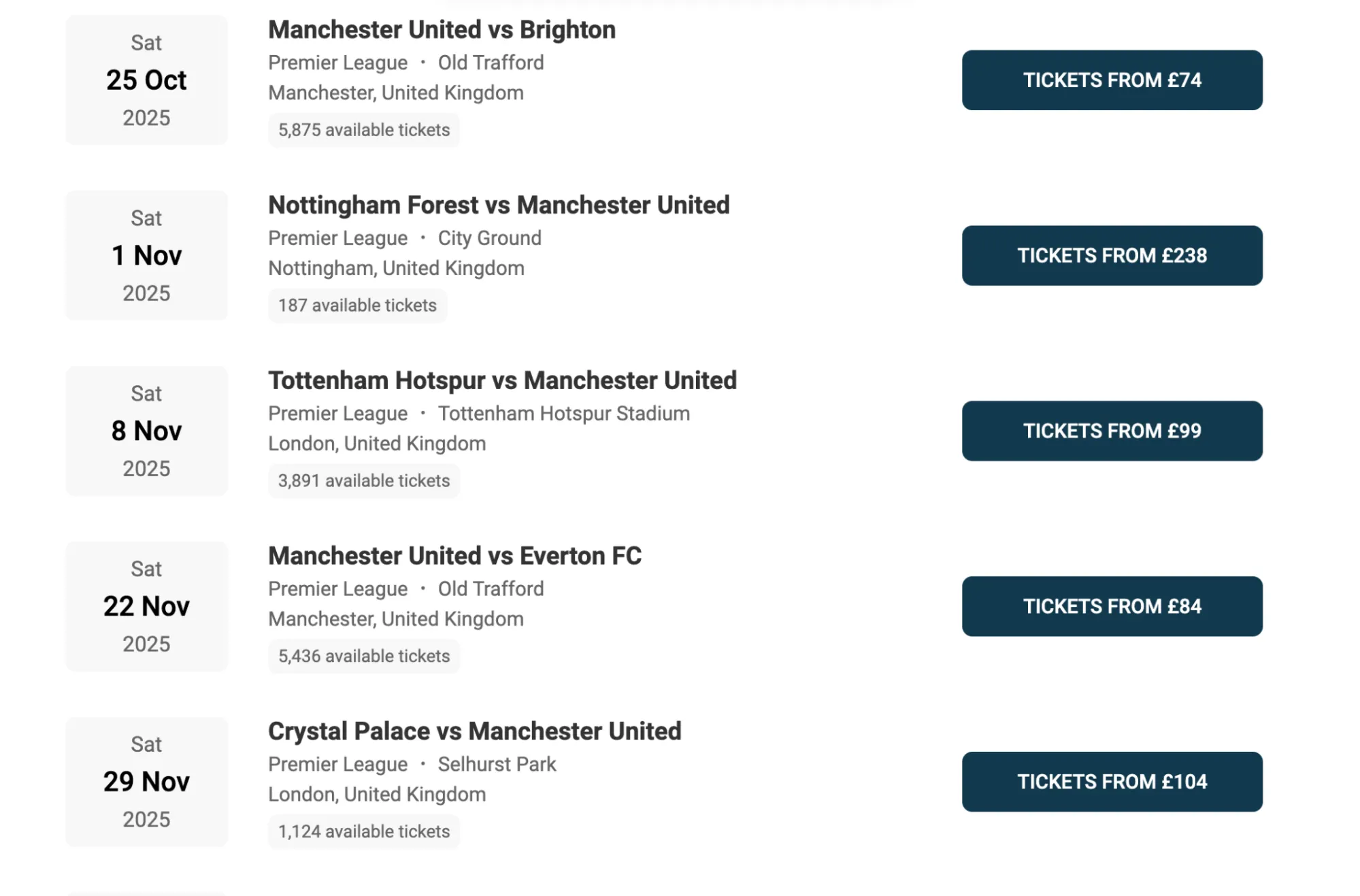The width and height of the screenshot is (1360, 896).
Task: Click TICKETS FROM £99 for Tottenham Hotspur match
Action: tap(1111, 431)
